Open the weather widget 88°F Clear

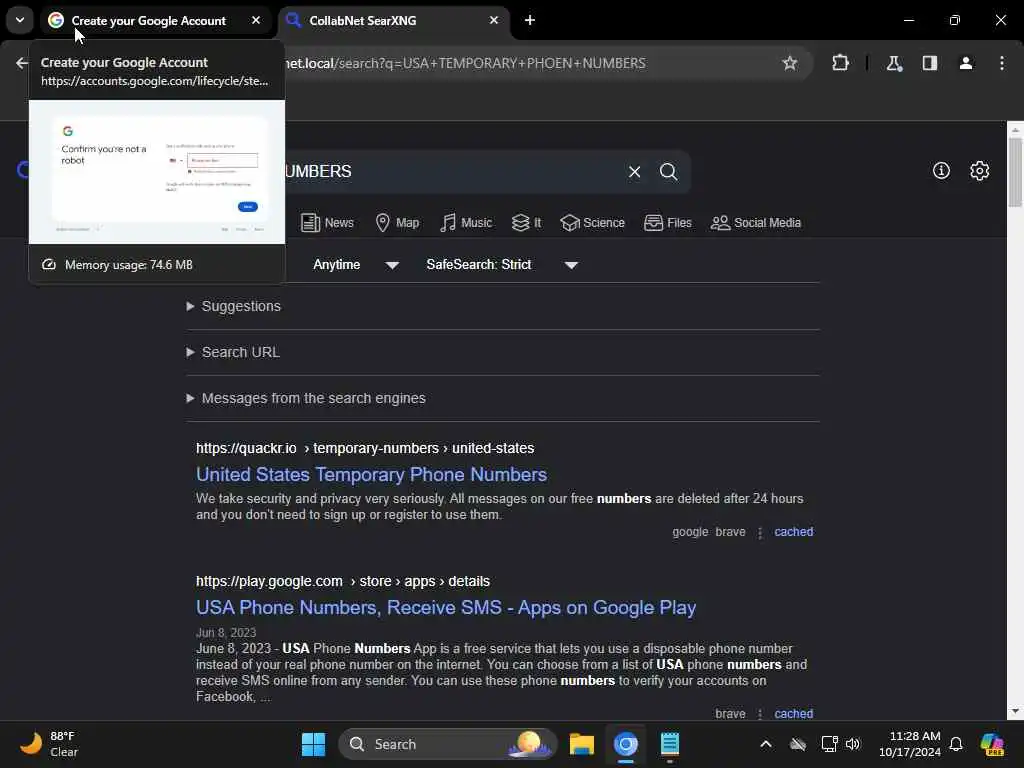[49, 744]
